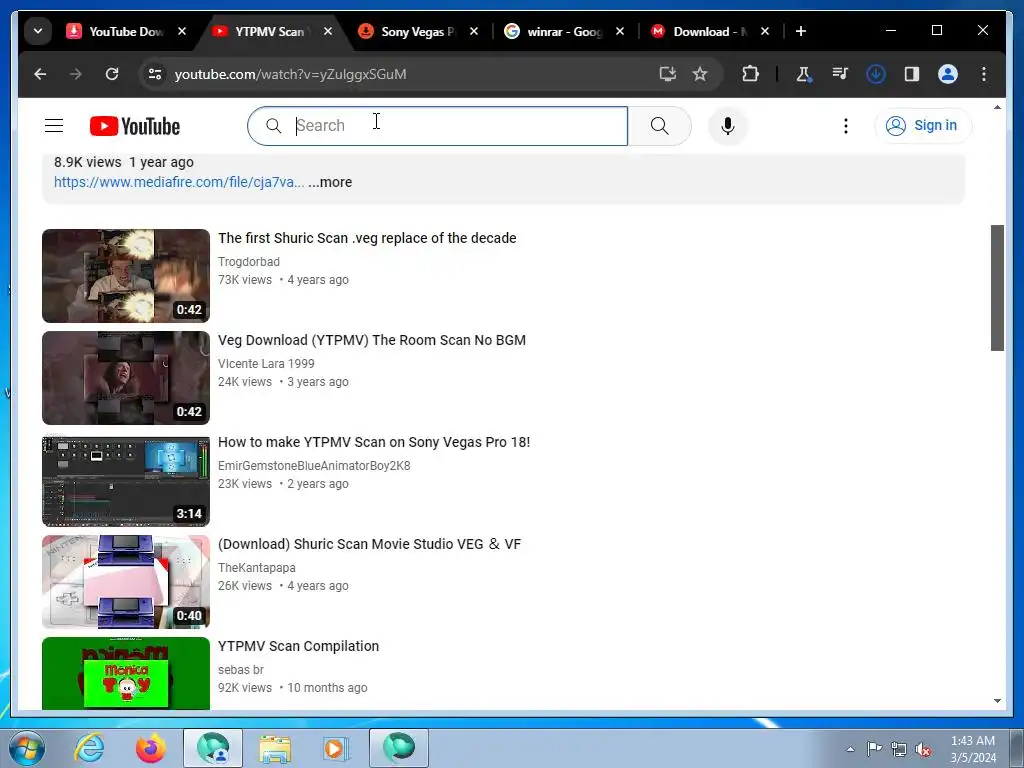
Task: Open Sony Vegas Pro 18 tutorial thumbnail
Action: pyautogui.click(x=126, y=479)
